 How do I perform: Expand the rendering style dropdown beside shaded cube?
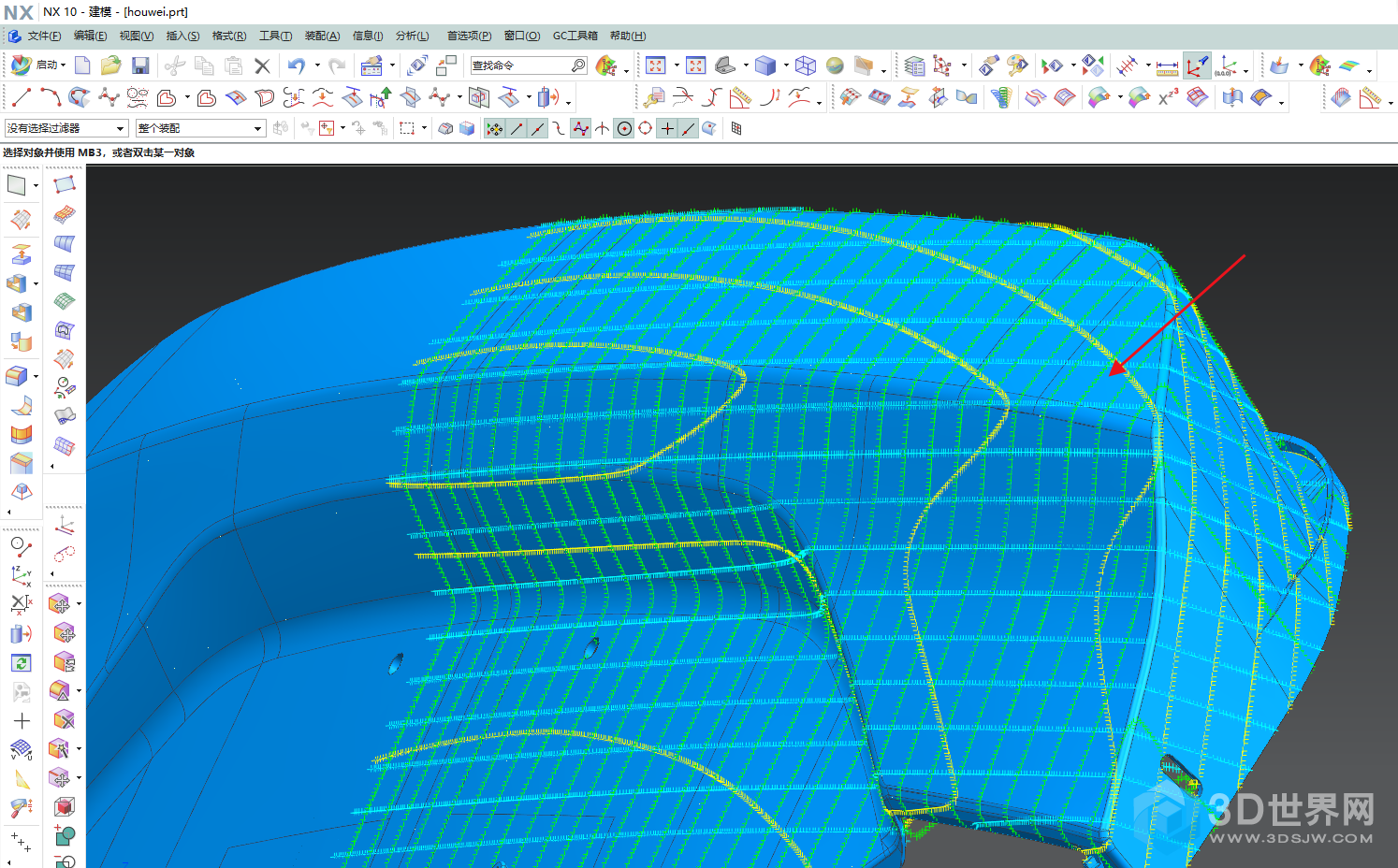point(786,65)
